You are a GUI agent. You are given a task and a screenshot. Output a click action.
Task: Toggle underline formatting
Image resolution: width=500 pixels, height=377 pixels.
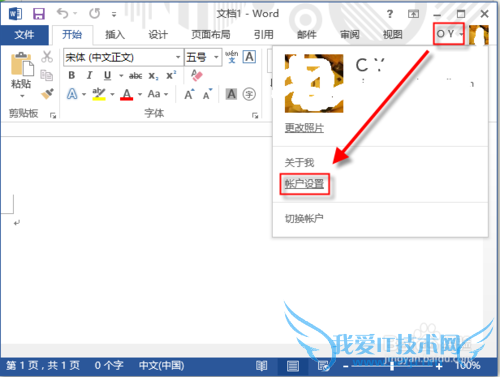pos(107,76)
